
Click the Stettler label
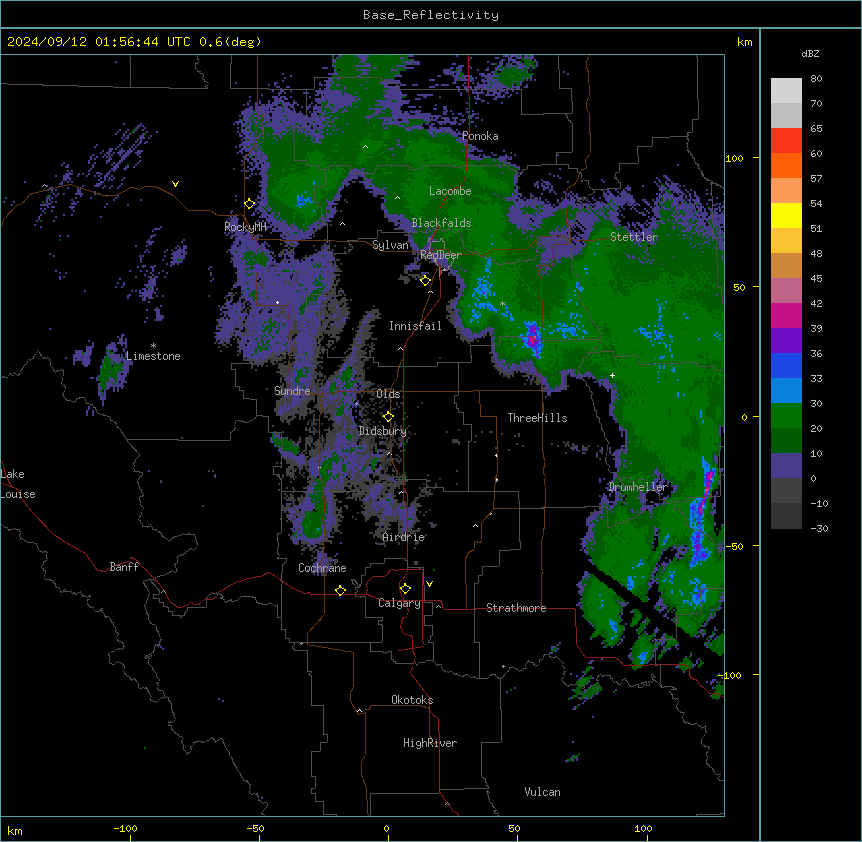pos(634,237)
